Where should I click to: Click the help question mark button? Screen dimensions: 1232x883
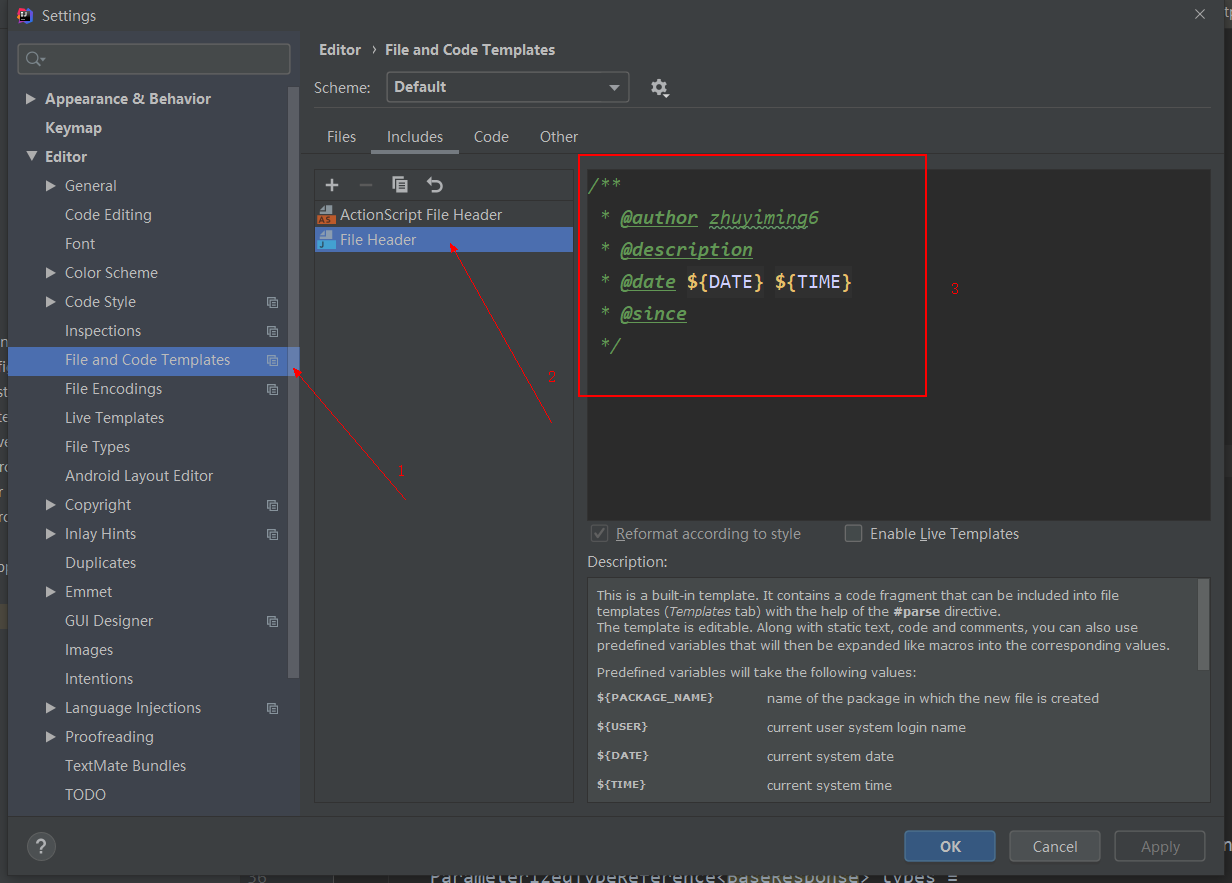[x=41, y=846]
